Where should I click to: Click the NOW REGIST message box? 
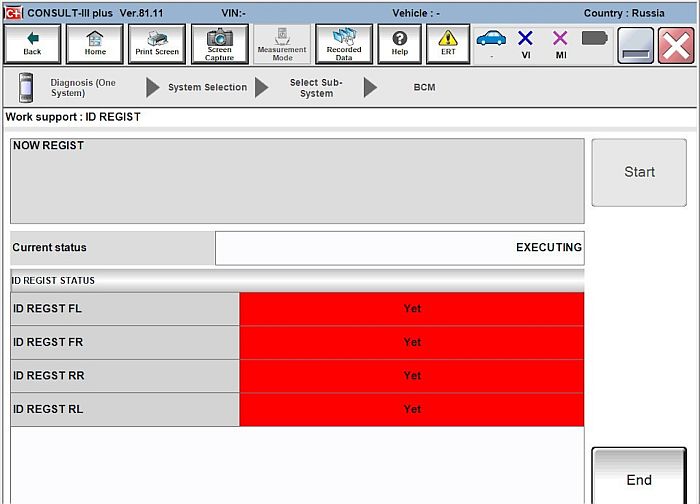(297, 181)
